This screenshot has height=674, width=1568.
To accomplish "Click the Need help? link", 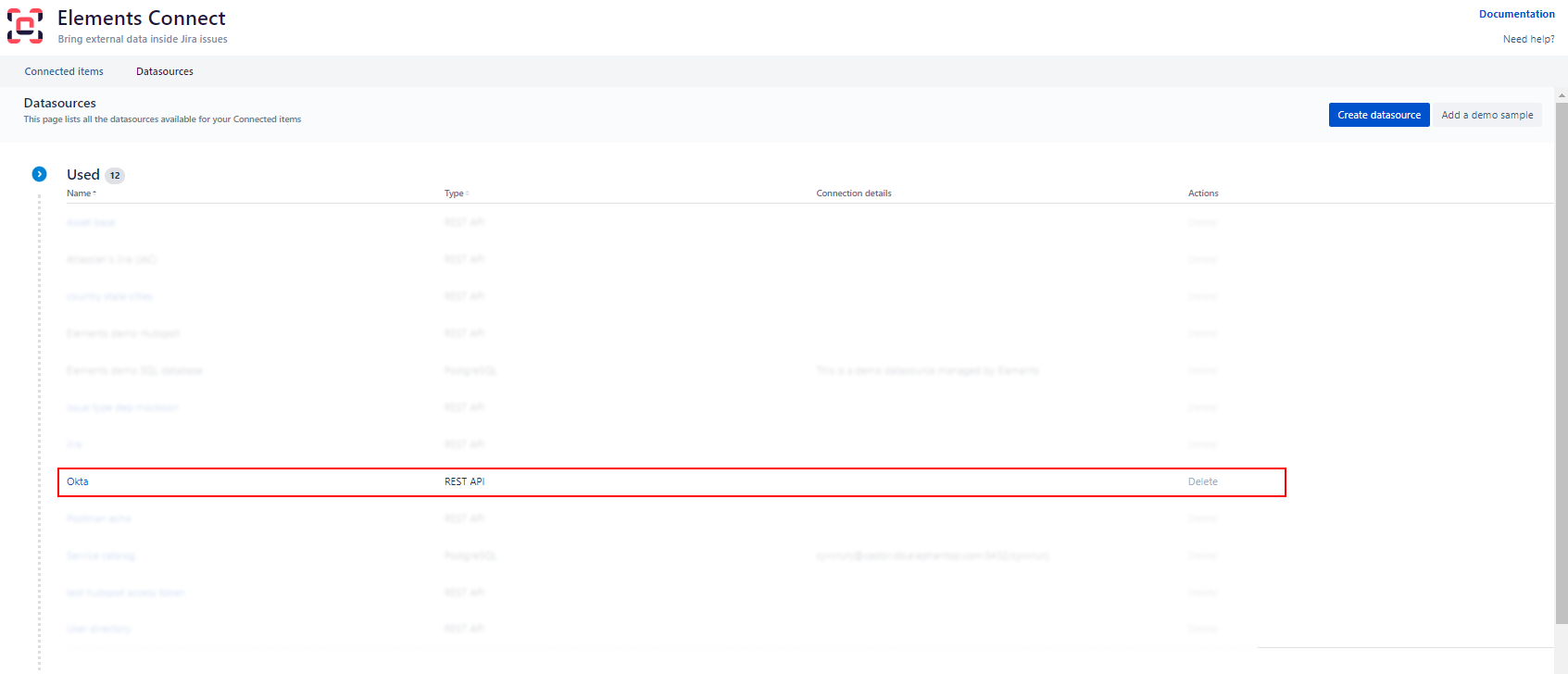I will click(1528, 39).
